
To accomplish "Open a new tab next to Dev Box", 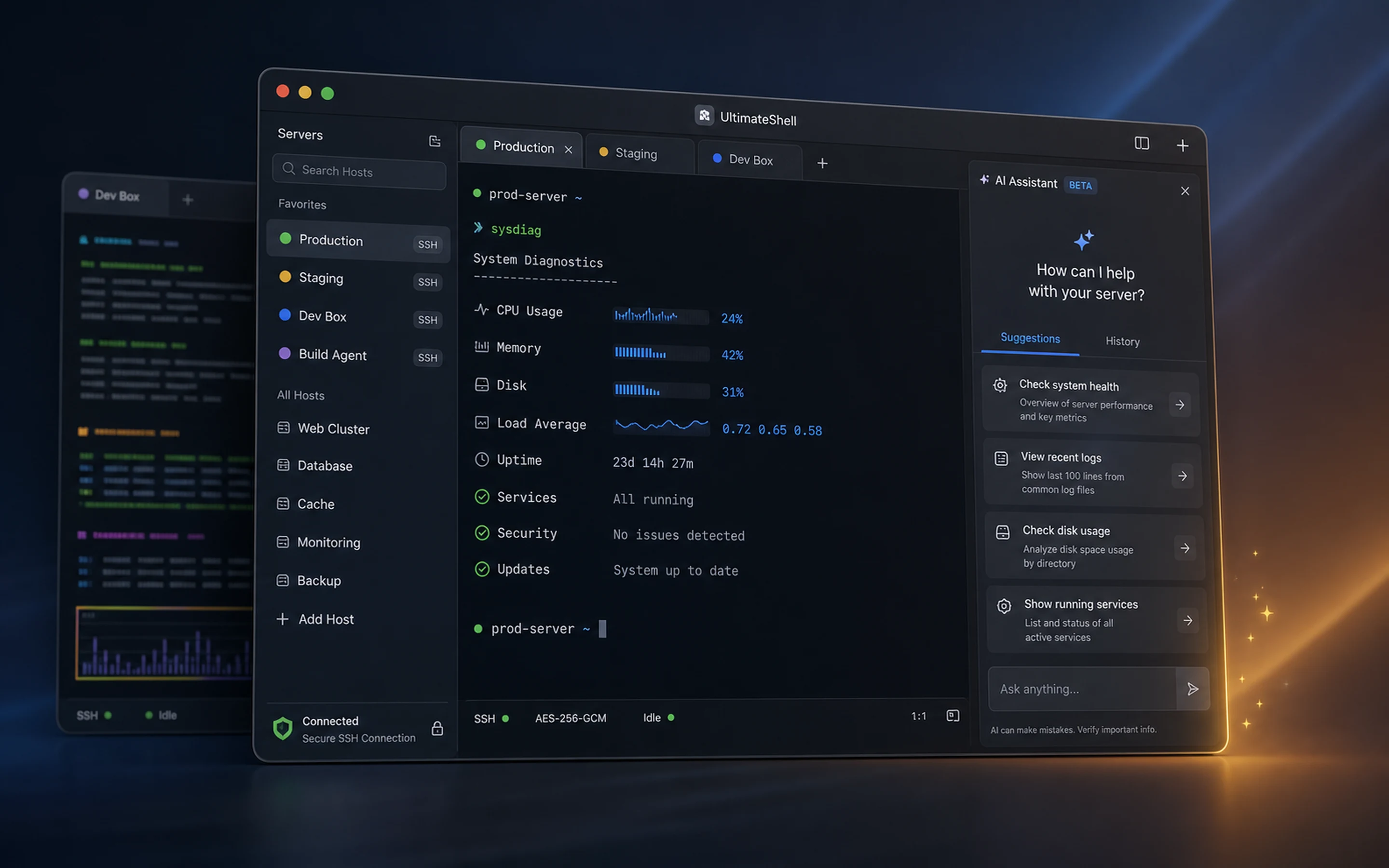I will point(822,163).
